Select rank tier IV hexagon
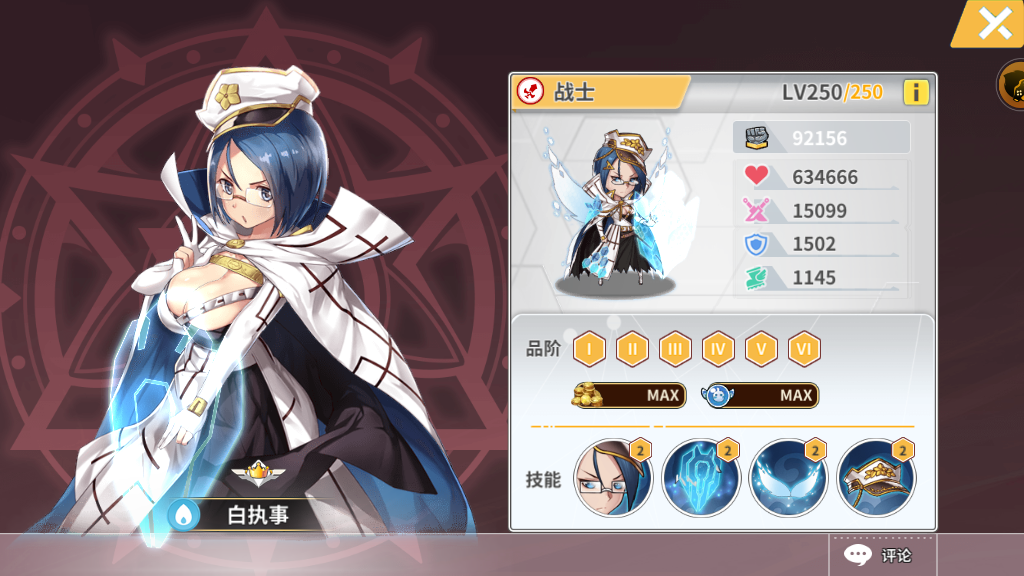The width and height of the screenshot is (1024, 576). tap(718, 349)
